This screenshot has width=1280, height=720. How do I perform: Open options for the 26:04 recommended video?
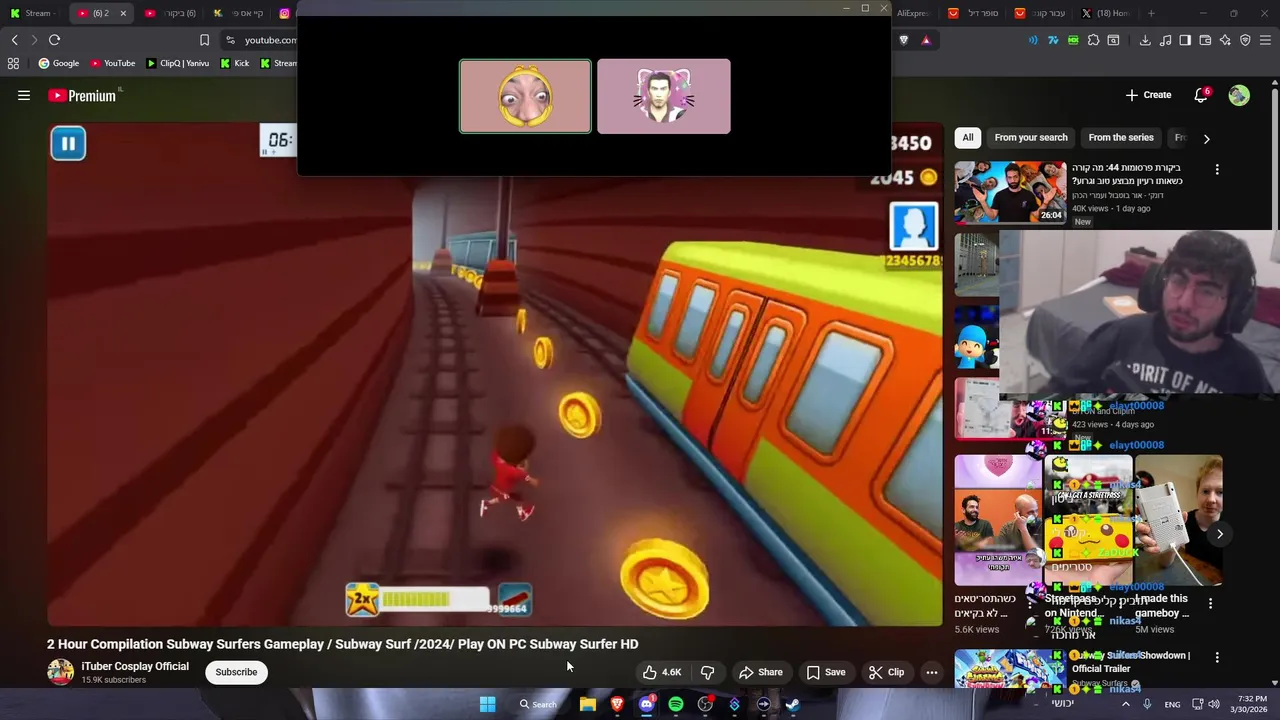1217,170
